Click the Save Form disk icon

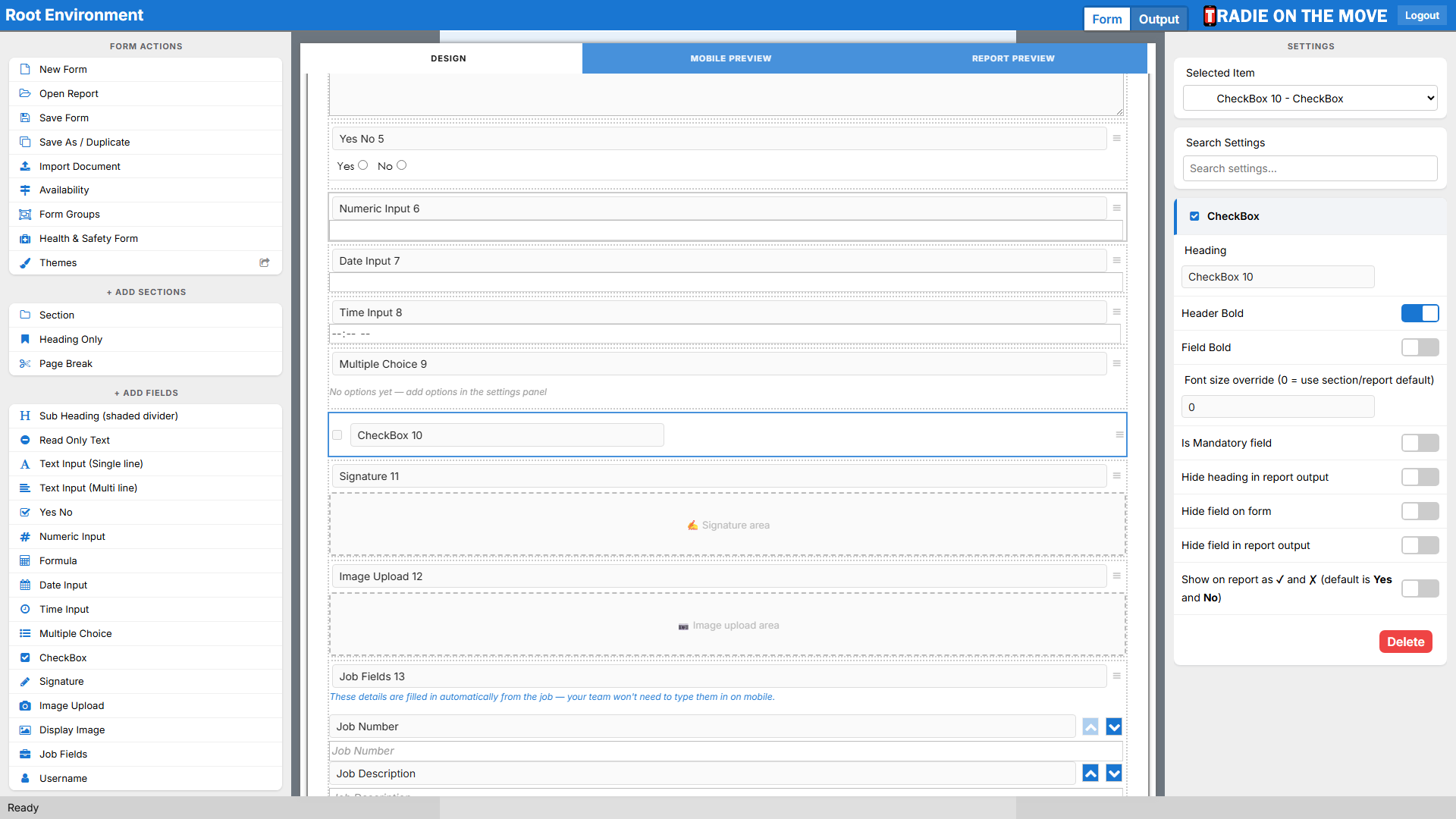[x=25, y=118]
